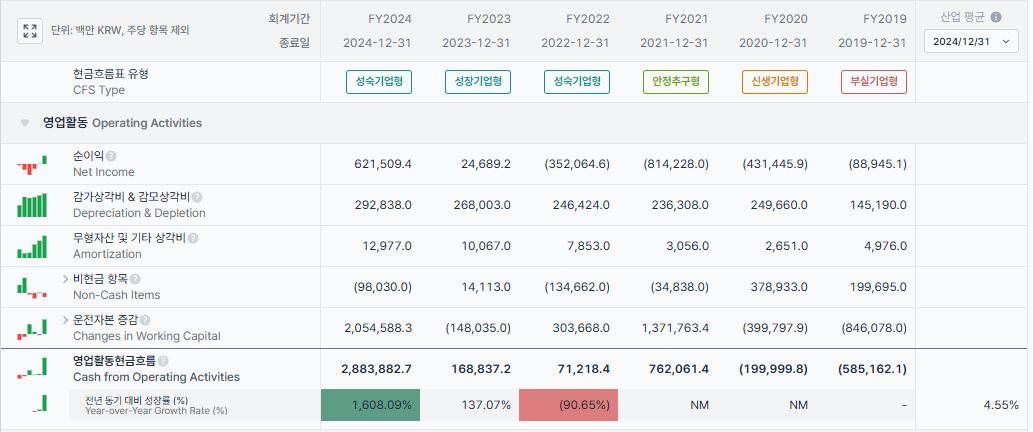
Task: Click the 안정추구형 tag under FY2021
Action: tap(676, 82)
